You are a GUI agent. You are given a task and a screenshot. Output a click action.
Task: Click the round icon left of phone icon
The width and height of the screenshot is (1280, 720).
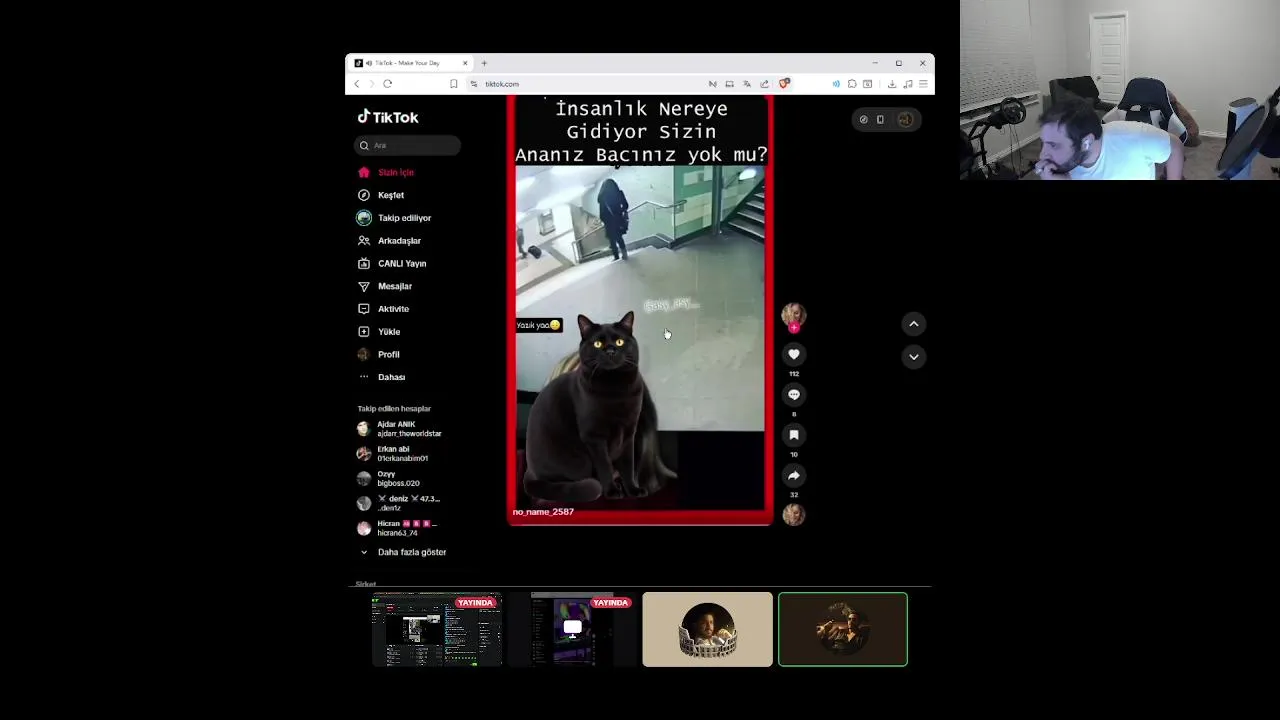pyautogui.click(x=864, y=120)
